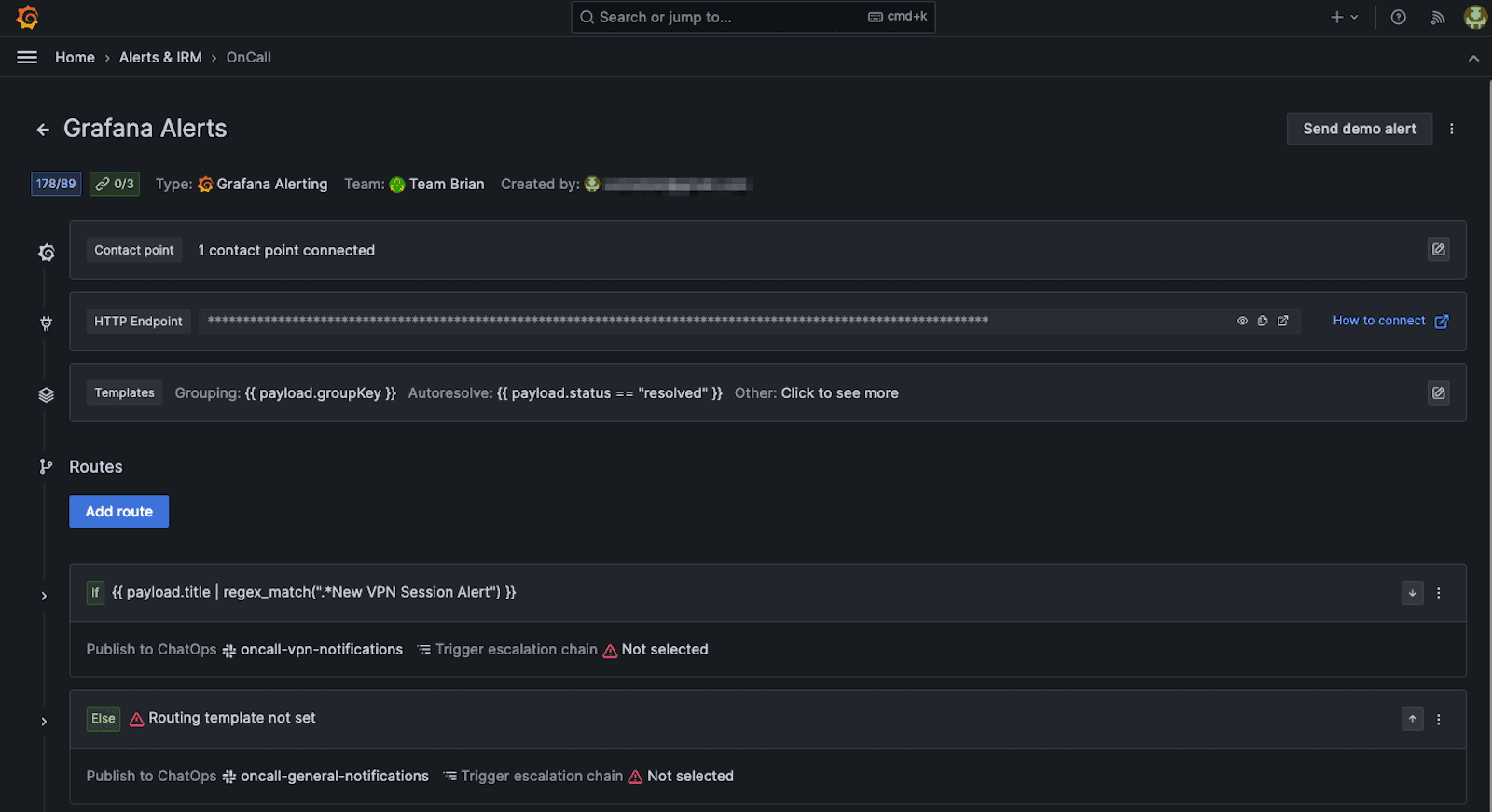This screenshot has width=1492, height=812.
Task: Edit the contact point
Action: [x=1439, y=249]
